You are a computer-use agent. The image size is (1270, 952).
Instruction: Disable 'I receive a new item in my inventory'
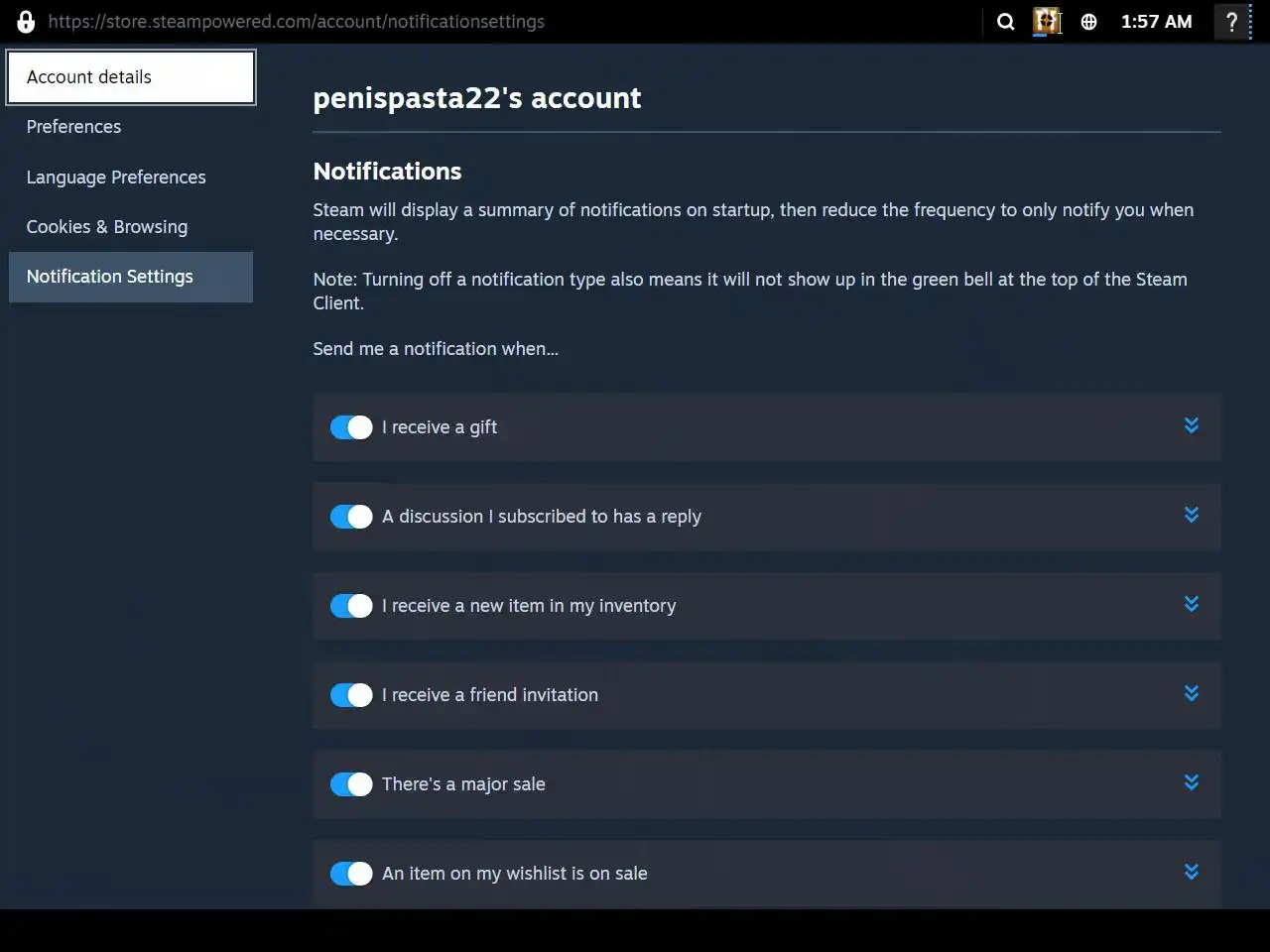click(351, 606)
